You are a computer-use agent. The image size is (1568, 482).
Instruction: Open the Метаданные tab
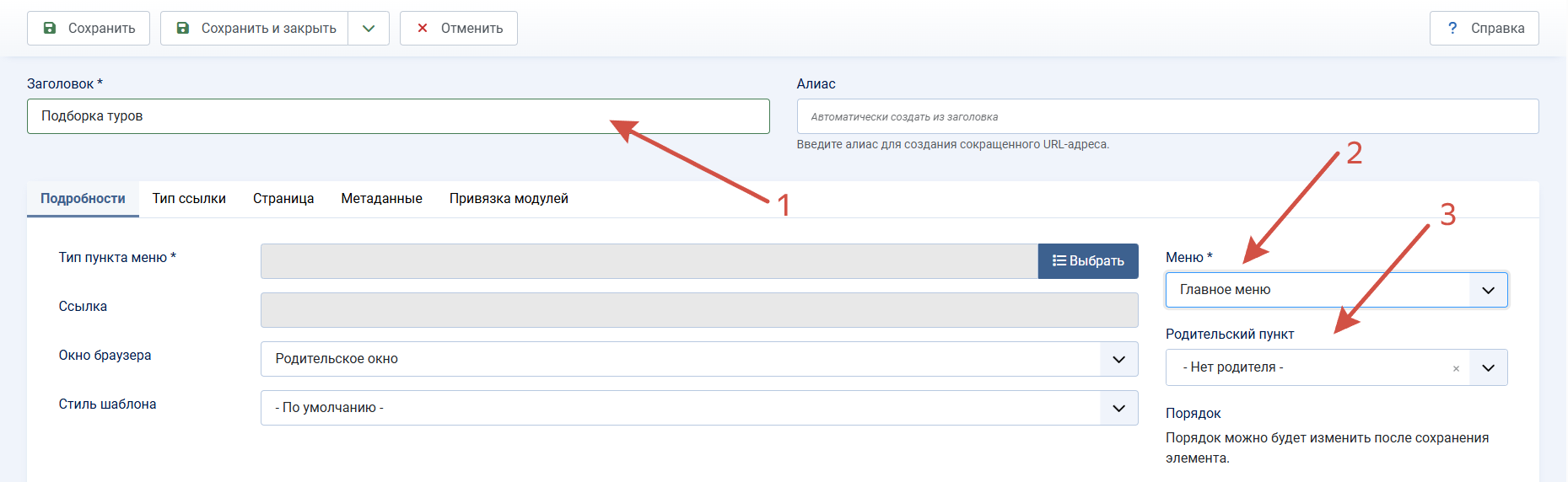[381, 199]
